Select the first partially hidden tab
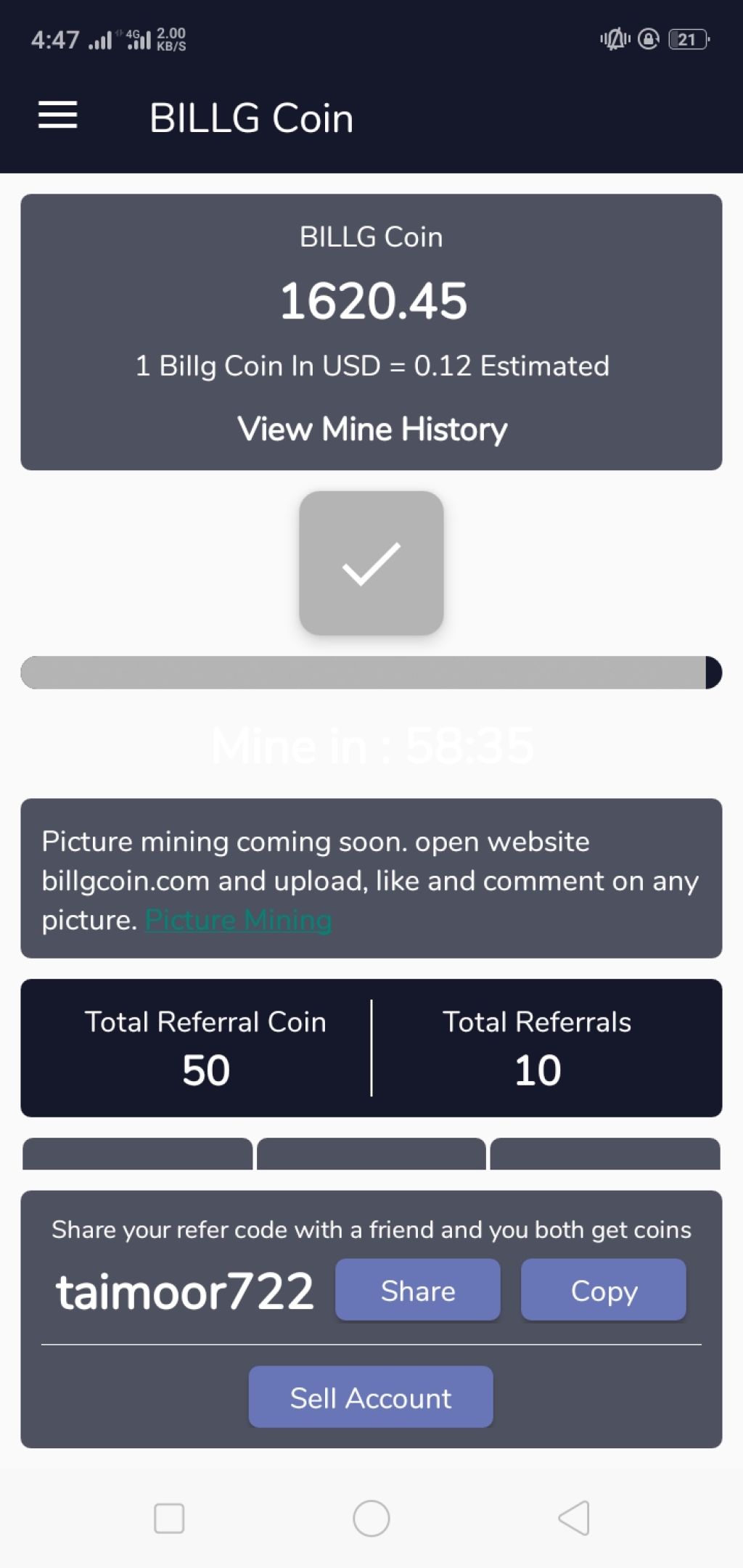The width and height of the screenshot is (743, 1568). coord(138,1154)
